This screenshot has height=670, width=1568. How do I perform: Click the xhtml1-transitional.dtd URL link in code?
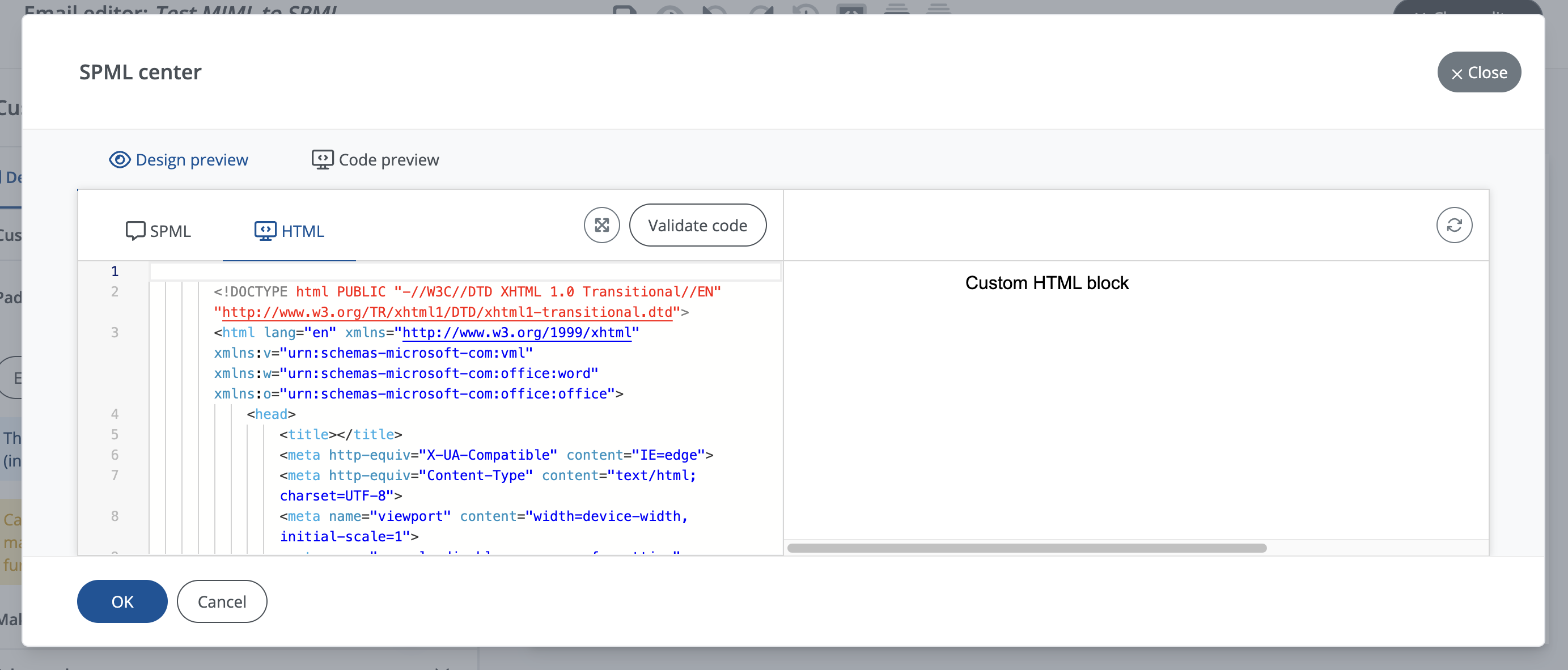click(447, 312)
